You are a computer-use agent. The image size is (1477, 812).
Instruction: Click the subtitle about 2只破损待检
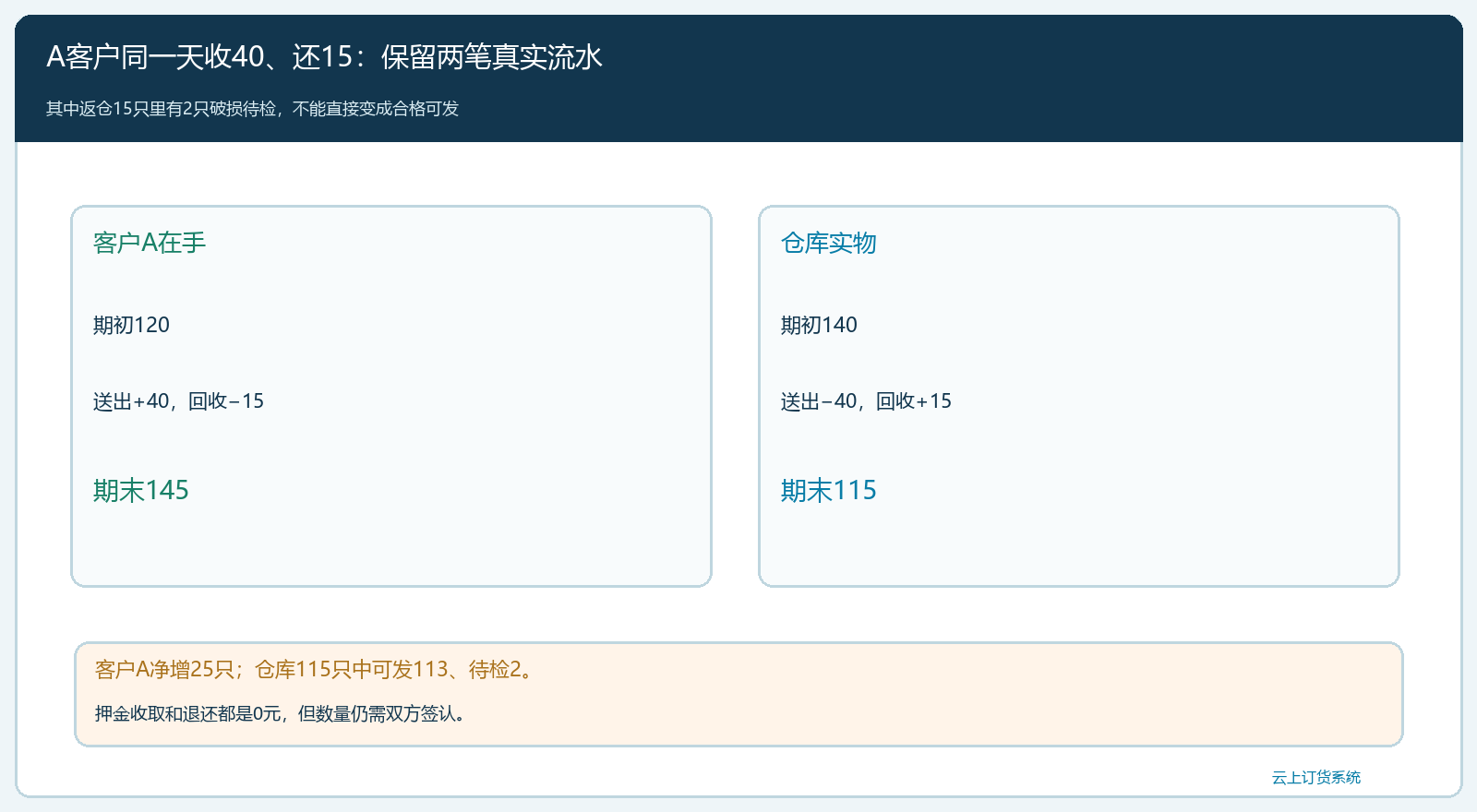(253, 109)
